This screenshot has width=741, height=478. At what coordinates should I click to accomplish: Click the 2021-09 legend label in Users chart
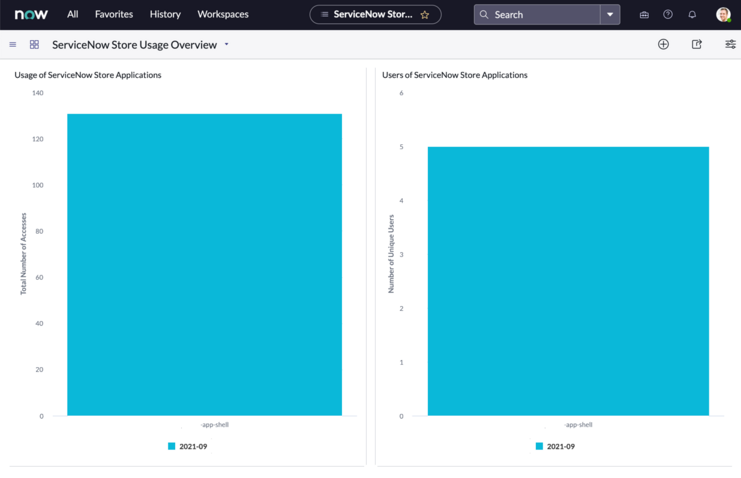coord(561,446)
